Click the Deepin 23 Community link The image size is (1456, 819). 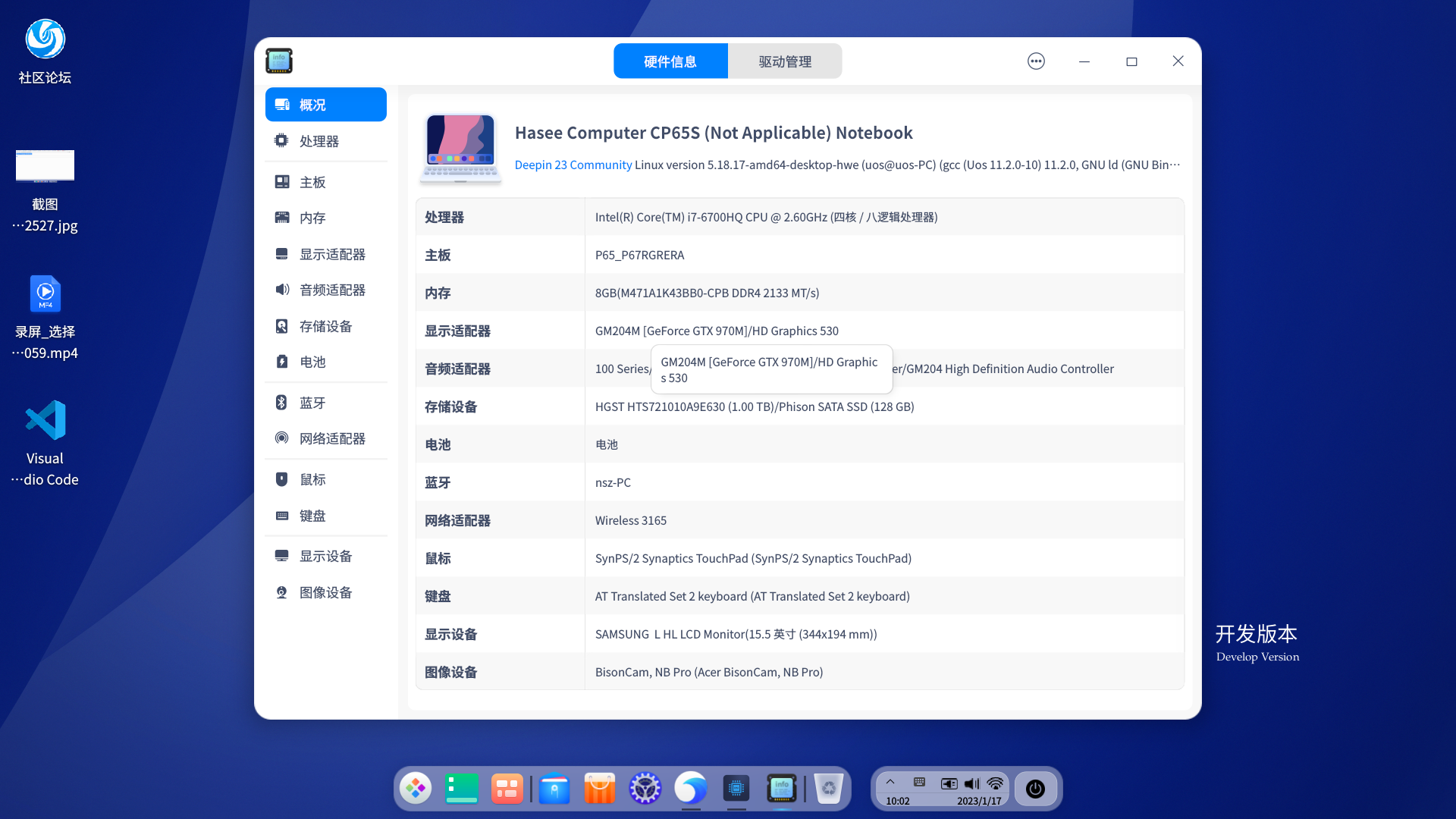click(x=573, y=165)
